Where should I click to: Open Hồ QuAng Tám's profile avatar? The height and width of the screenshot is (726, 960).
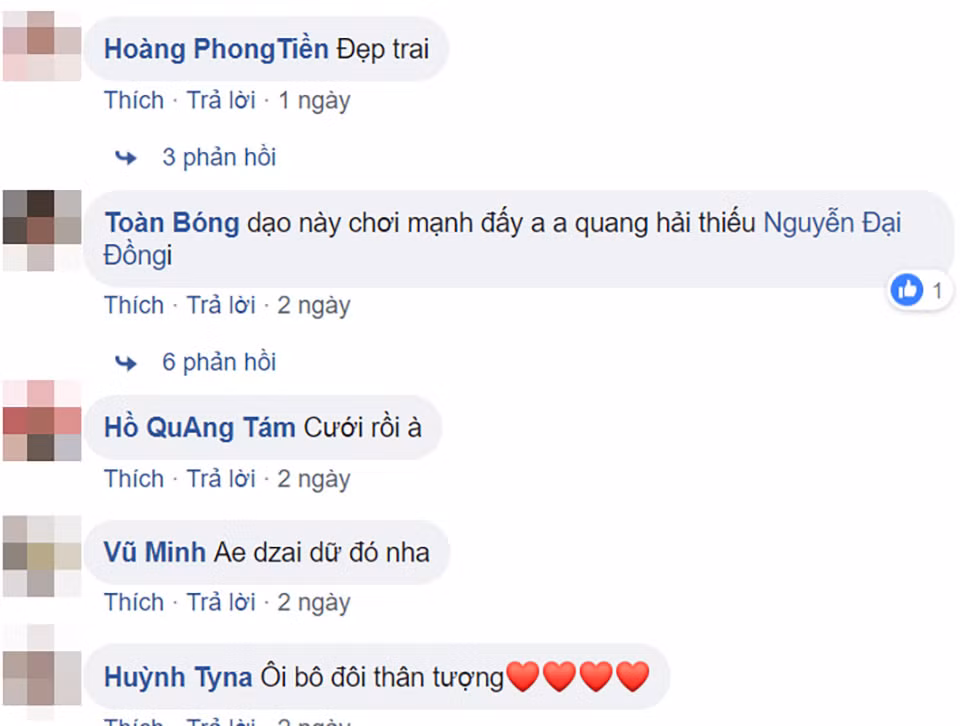point(41,423)
